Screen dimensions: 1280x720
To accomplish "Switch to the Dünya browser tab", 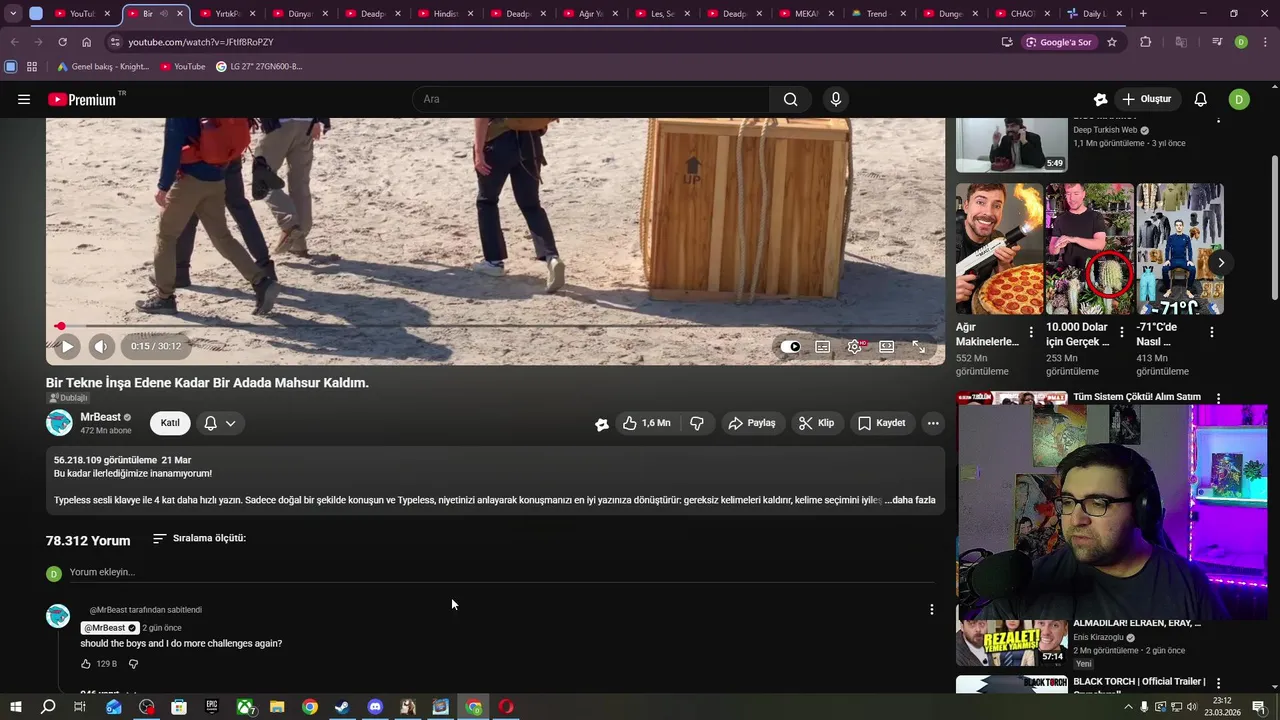I will pyautogui.click(x=300, y=14).
